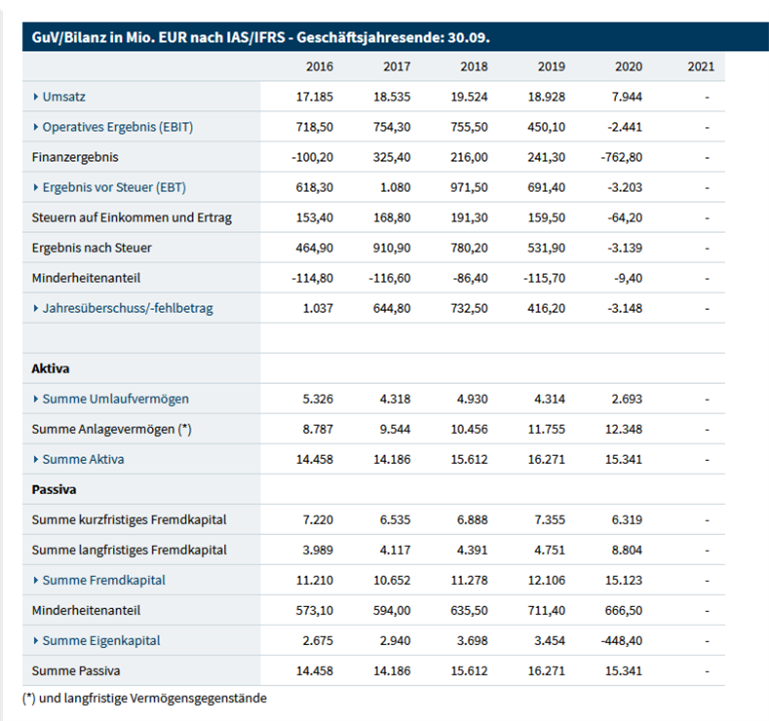
Task: Click Finanzergebnis 2017 value 325,40
Action: [x=392, y=157]
